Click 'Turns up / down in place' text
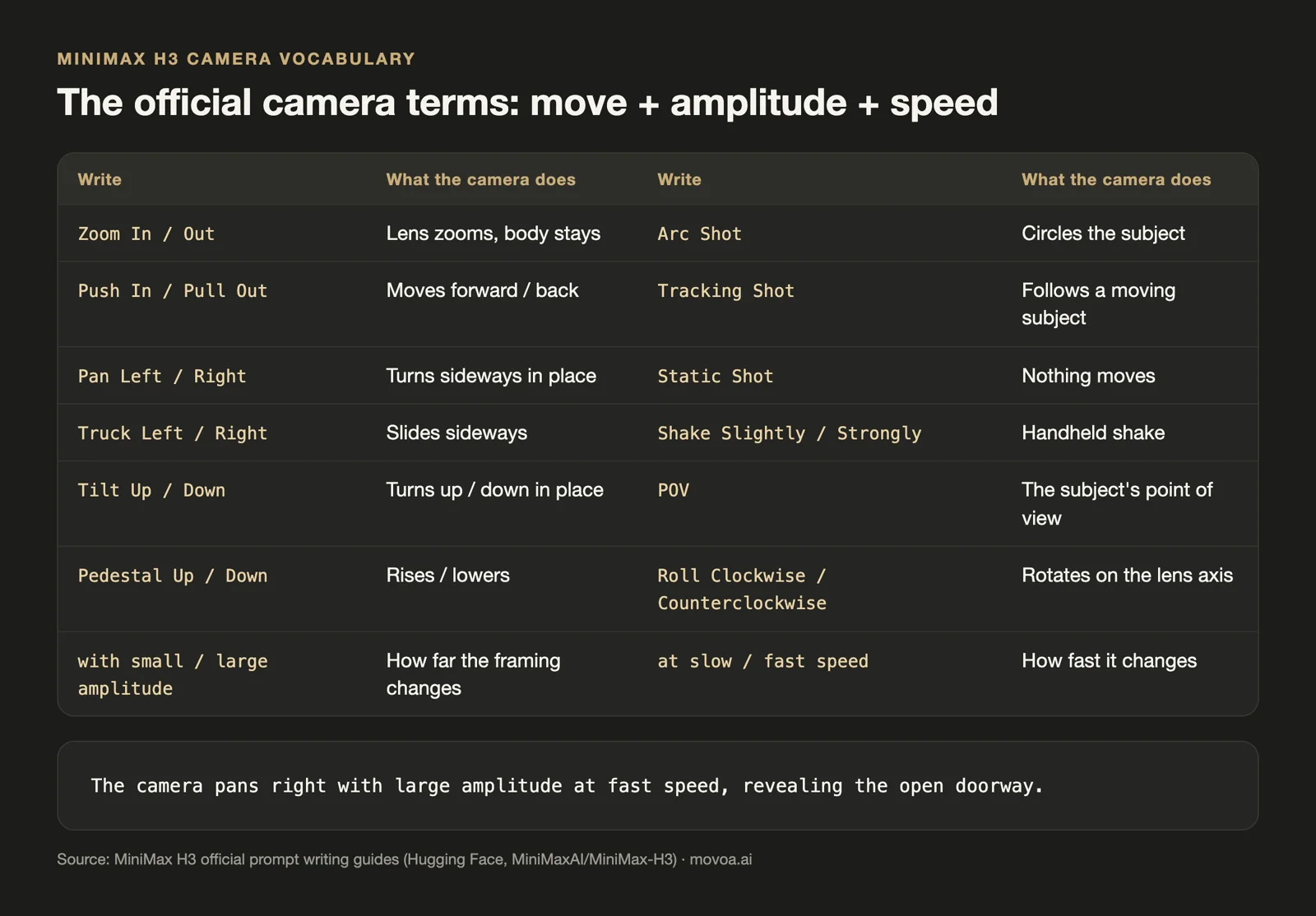Viewport: 1316px width, 916px height. [495, 490]
